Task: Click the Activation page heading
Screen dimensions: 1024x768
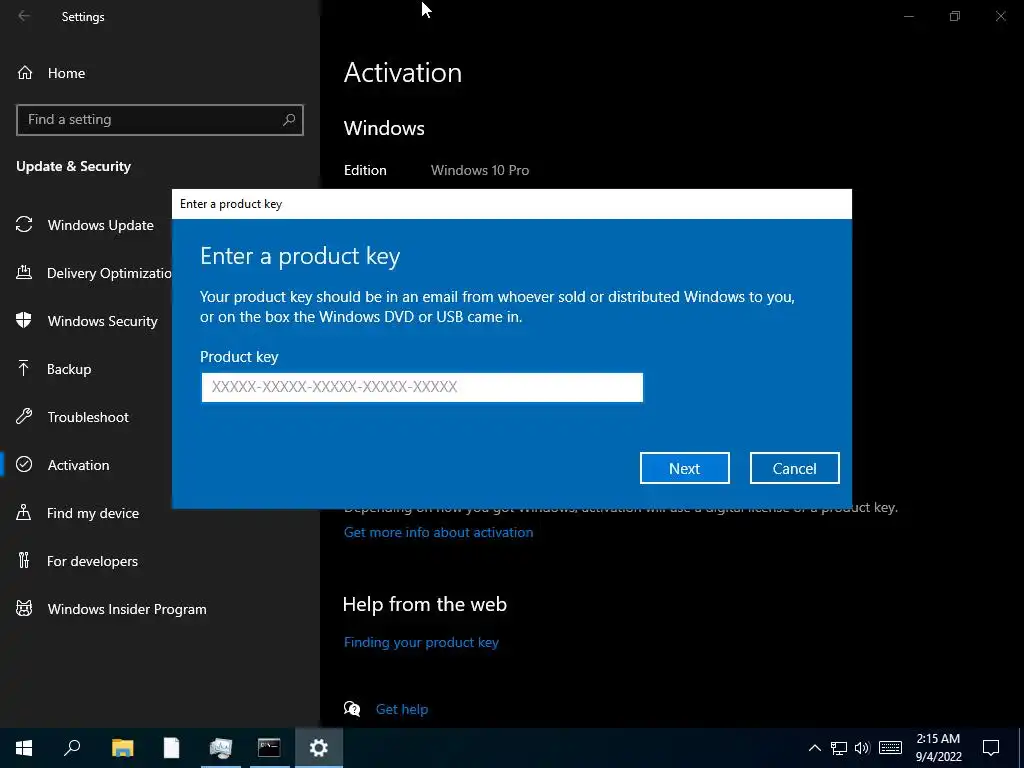Action: tap(402, 72)
